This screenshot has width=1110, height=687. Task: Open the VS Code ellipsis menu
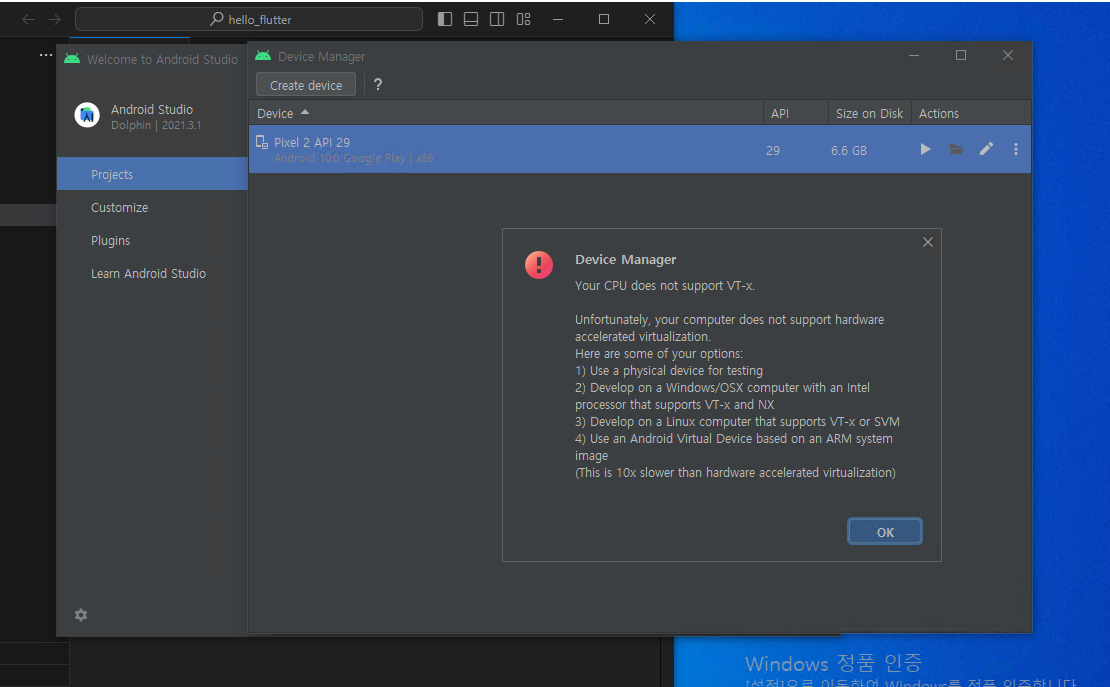[x=45, y=55]
